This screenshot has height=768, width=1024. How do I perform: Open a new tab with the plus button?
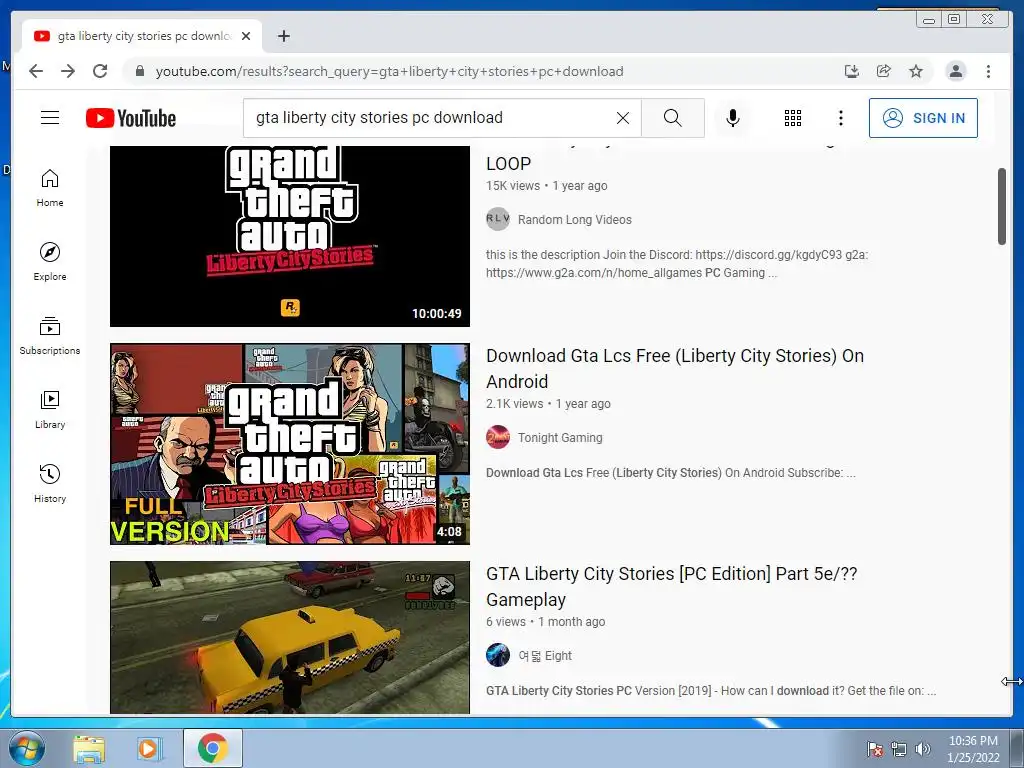[283, 36]
